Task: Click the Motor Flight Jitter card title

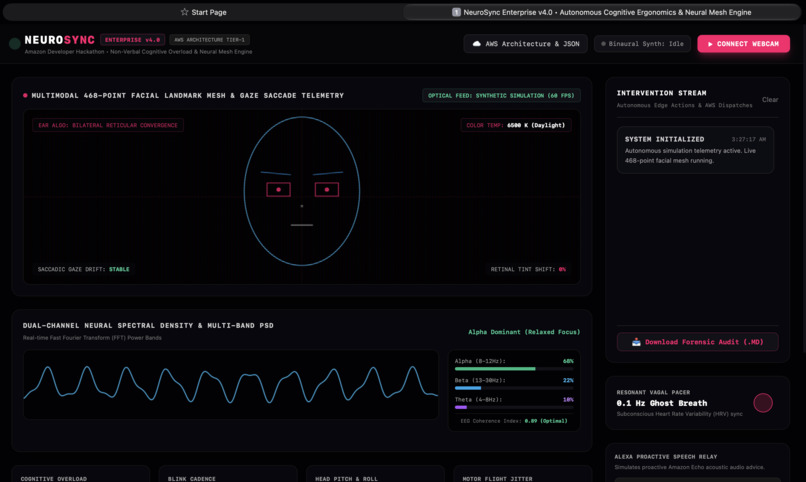Action: click(x=497, y=478)
